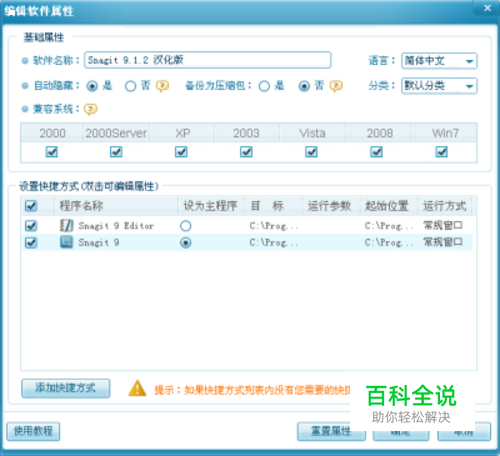Click the 使用教程 button
The image size is (500, 456).
point(33,431)
